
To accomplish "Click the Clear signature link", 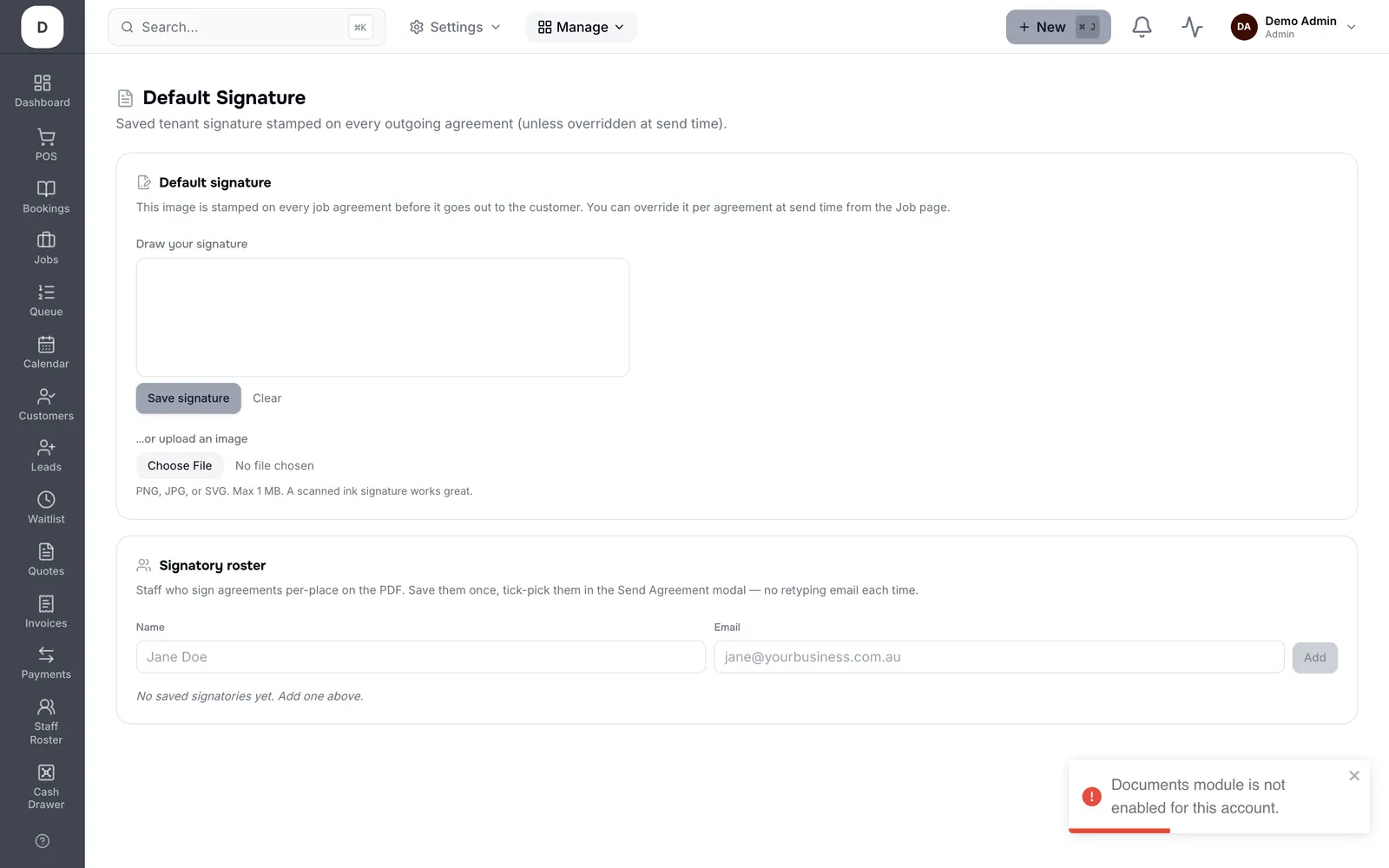I will pyautogui.click(x=267, y=398).
